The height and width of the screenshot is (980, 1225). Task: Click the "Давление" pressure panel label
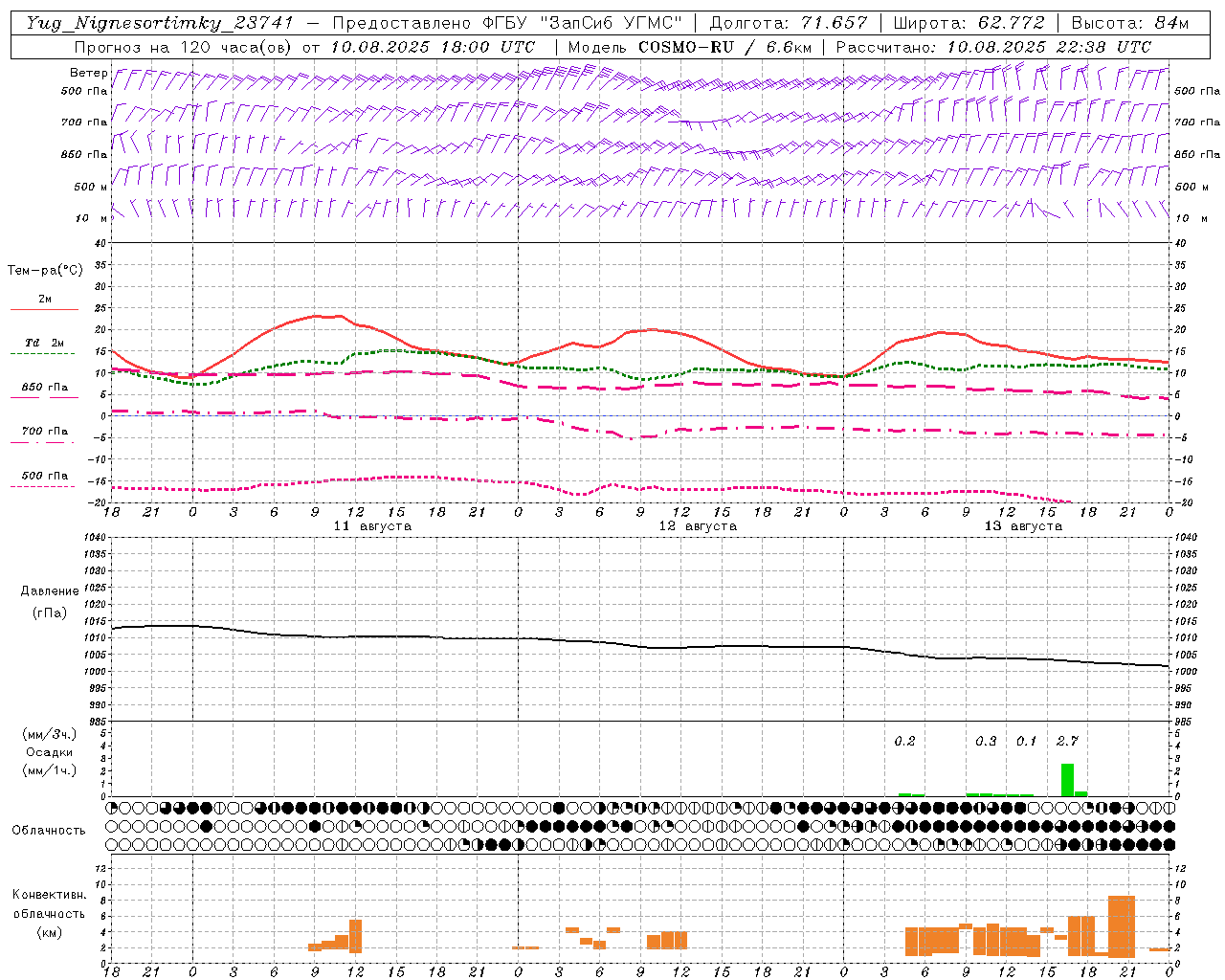click(x=50, y=591)
